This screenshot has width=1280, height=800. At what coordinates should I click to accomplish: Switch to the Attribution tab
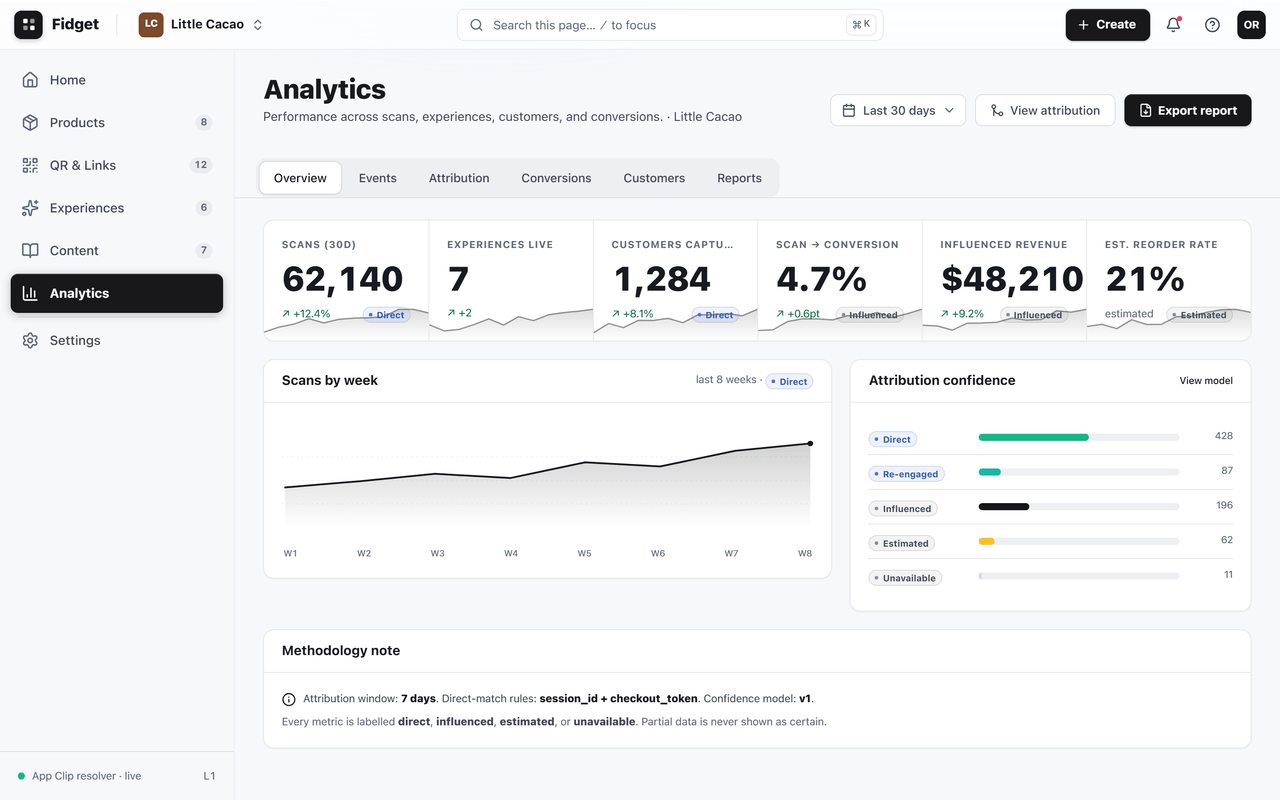(x=459, y=178)
